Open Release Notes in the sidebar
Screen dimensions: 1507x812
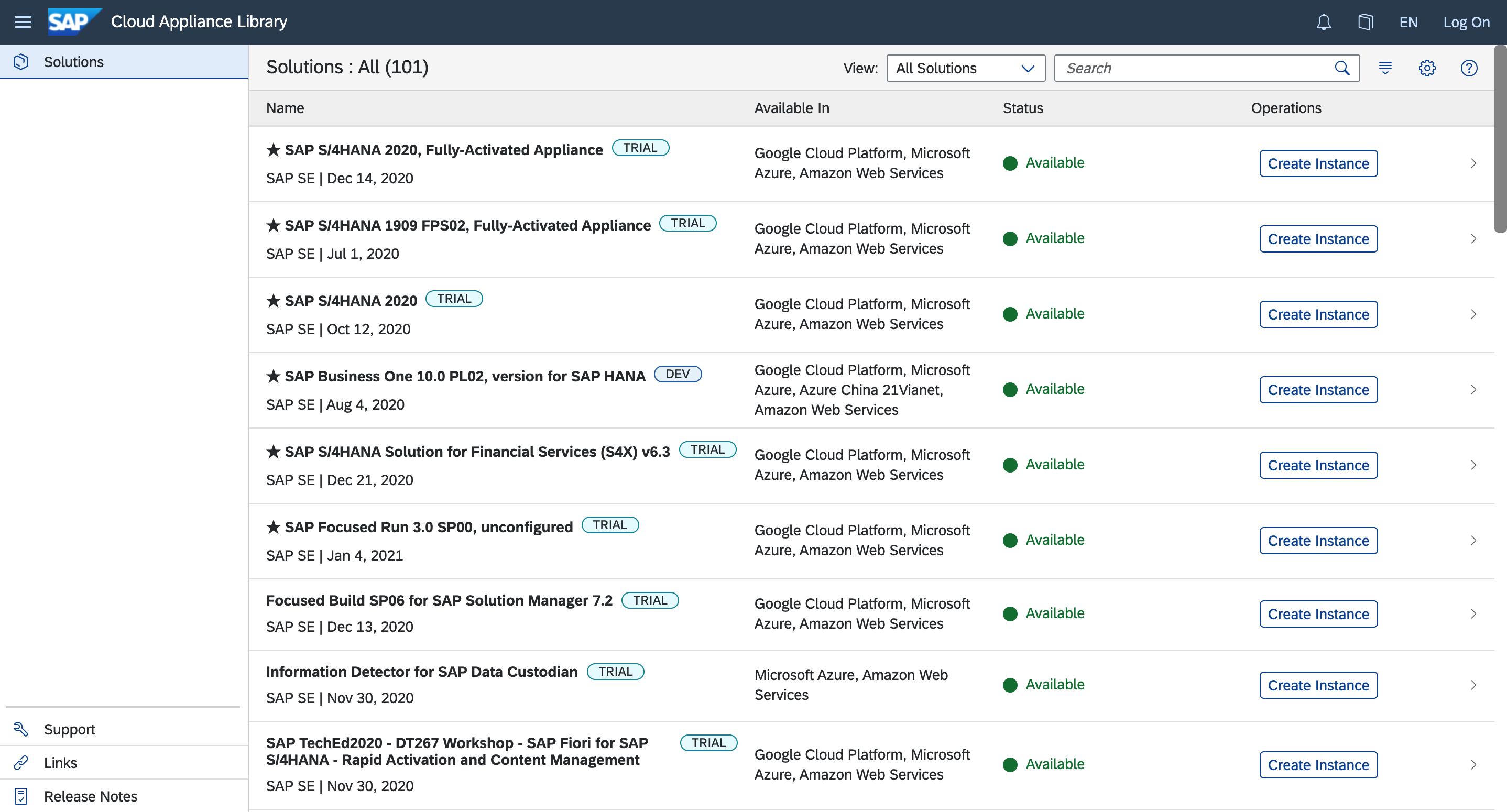point(124,796)
